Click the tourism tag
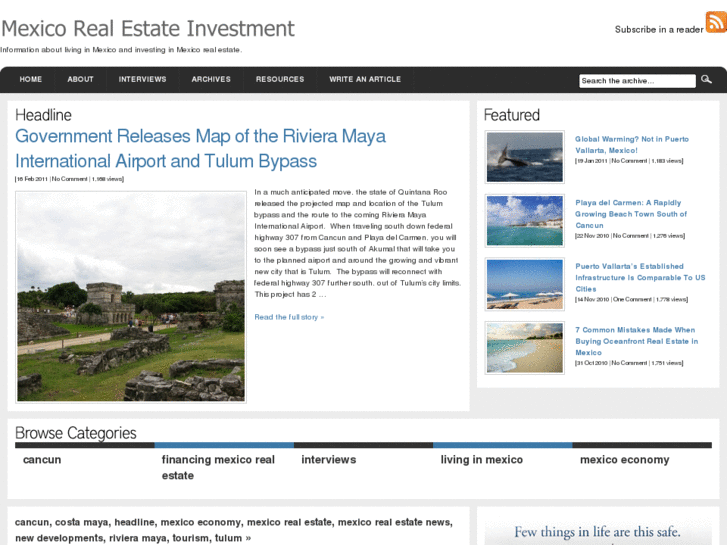This screenshot has width=727, height=545. click(x=190, y=538)
